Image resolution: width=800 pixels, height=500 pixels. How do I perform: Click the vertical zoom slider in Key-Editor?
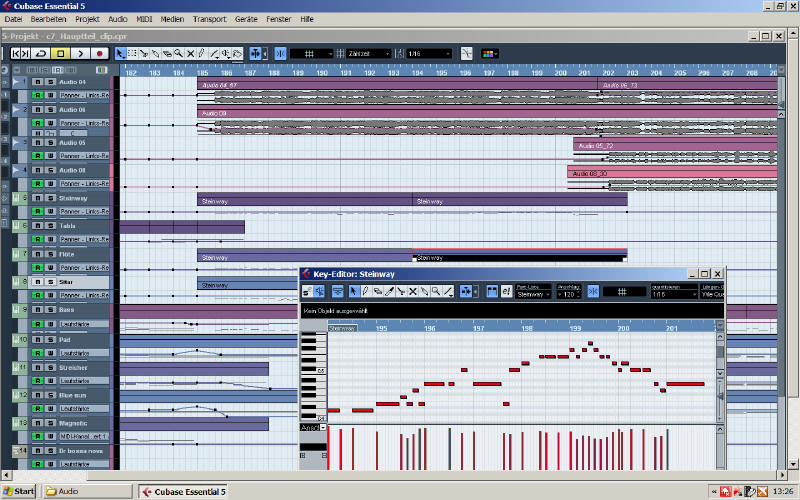(719, 395)
